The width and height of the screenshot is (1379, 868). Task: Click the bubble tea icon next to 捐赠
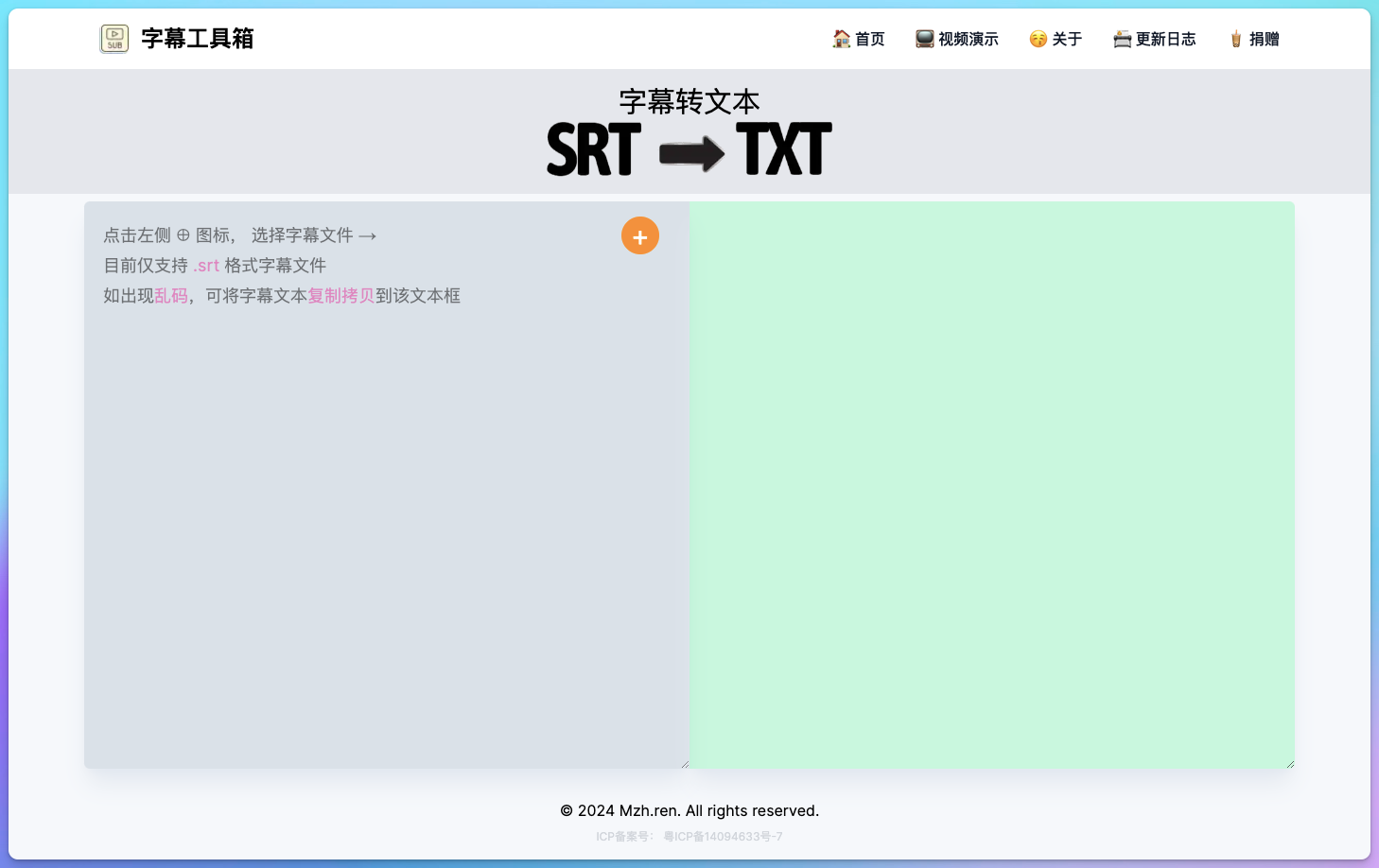pyautogui.click(x=1234, y=39)
